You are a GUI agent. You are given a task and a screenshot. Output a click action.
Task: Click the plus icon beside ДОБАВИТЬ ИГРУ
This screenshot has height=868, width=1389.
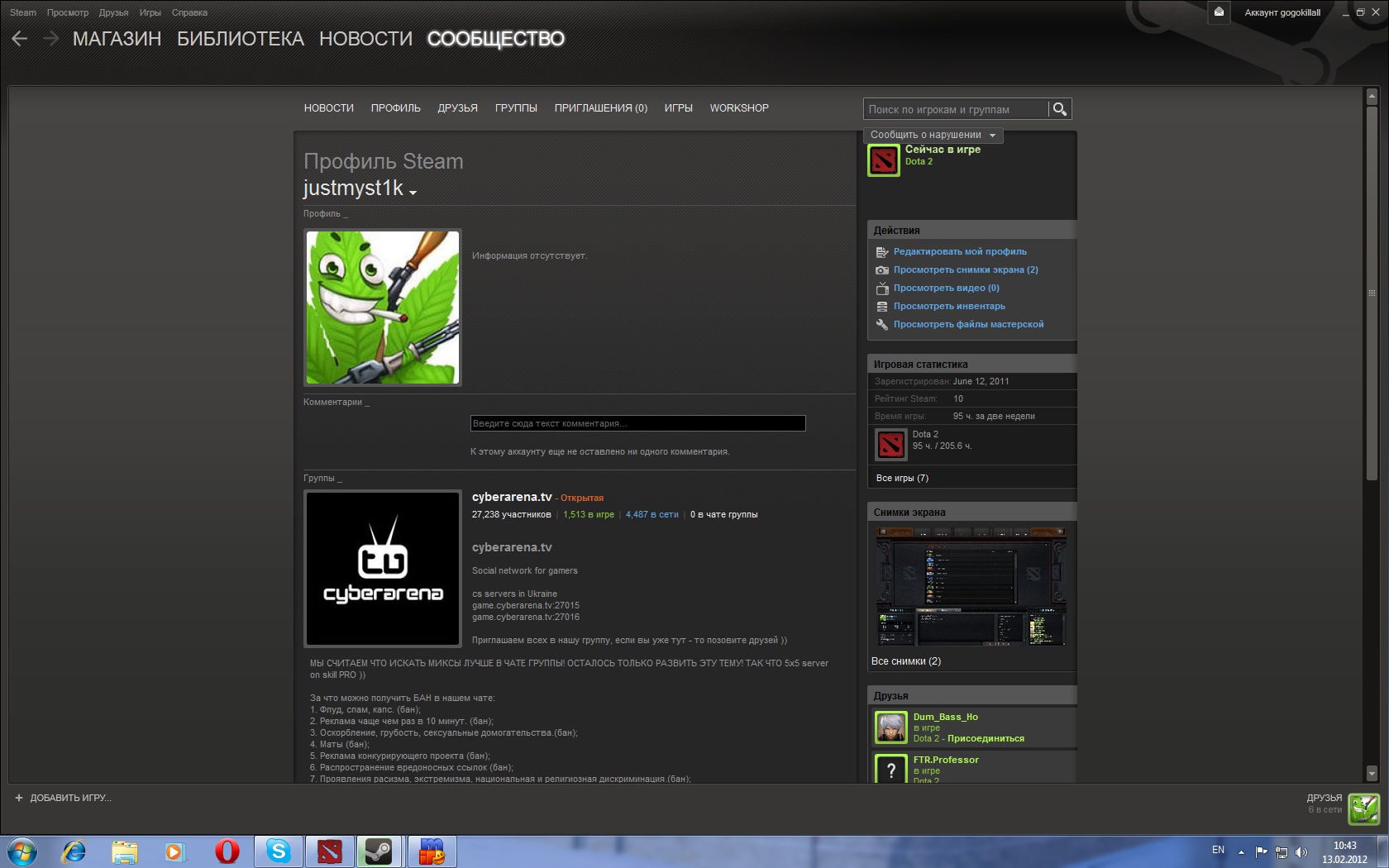(19, 798)
